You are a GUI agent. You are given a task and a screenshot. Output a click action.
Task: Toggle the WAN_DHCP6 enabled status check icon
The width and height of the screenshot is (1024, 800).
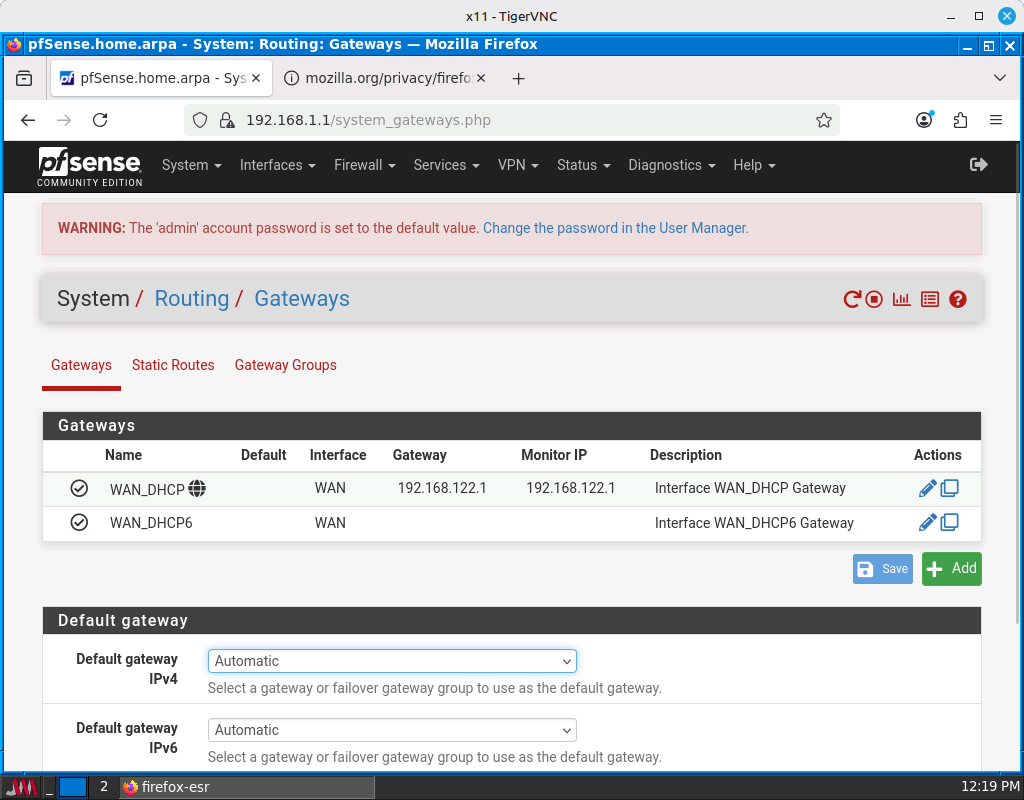coord(79,523)
